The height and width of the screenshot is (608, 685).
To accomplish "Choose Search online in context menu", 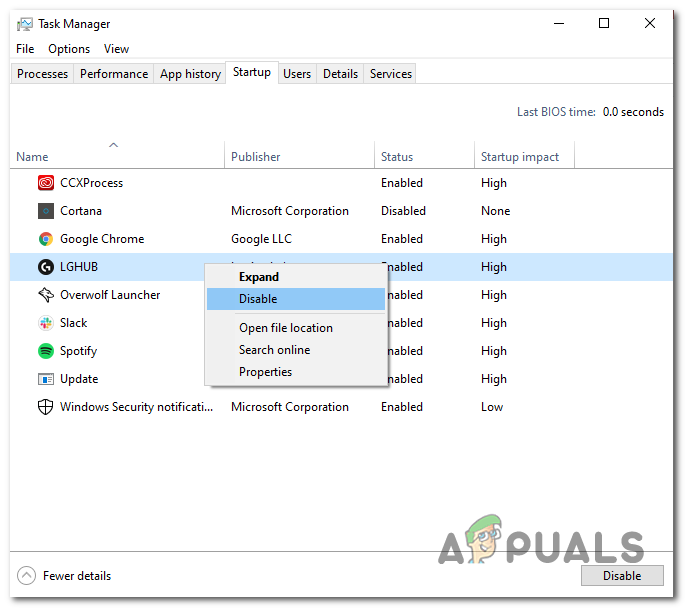I will tap(296, 350).
